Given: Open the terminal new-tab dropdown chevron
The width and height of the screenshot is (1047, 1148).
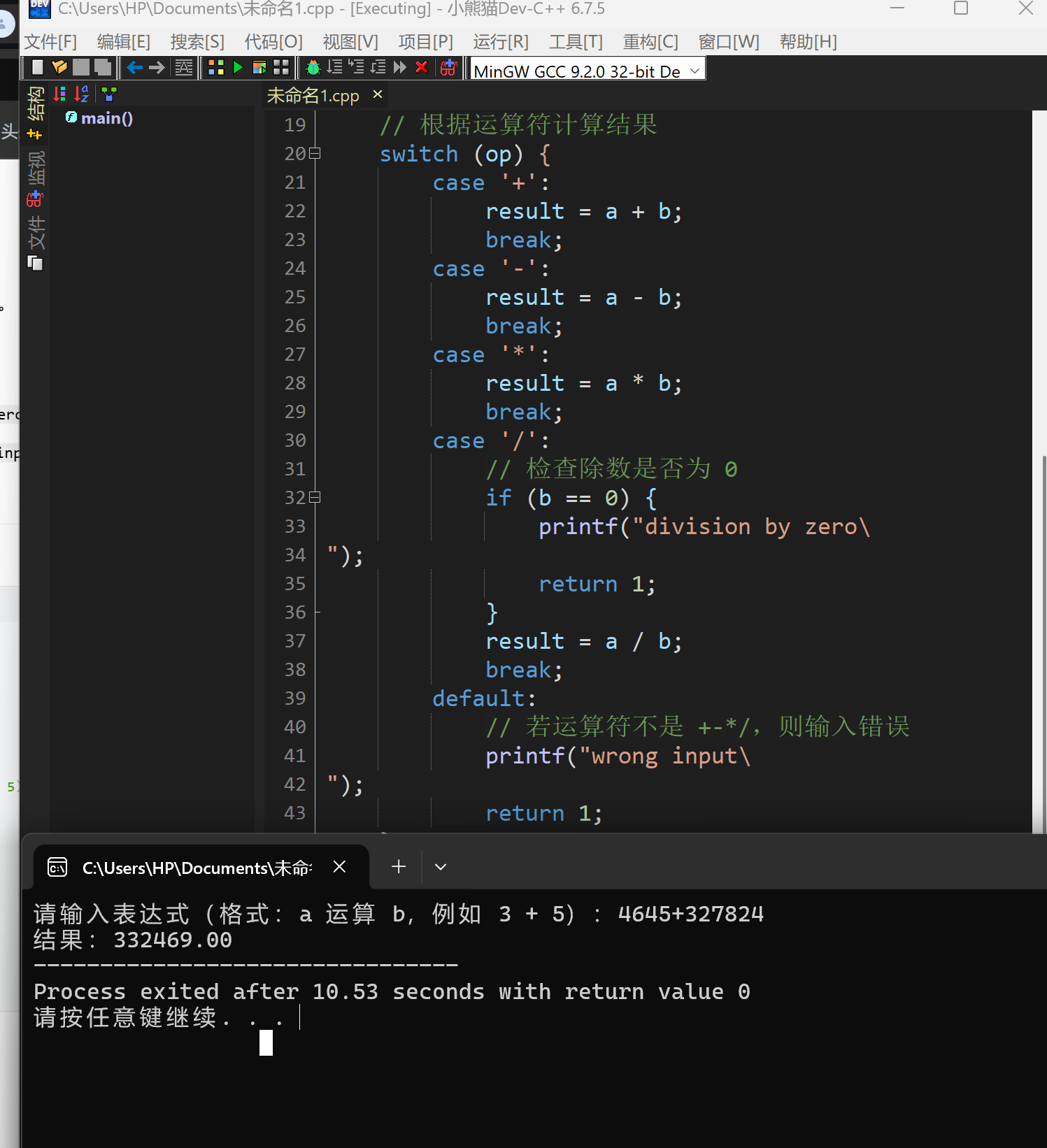Looking at the screenshot, I should (440, 867).
